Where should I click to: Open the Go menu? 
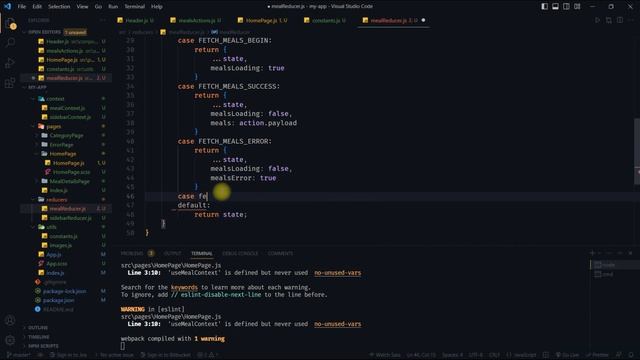tap(98, 7)
